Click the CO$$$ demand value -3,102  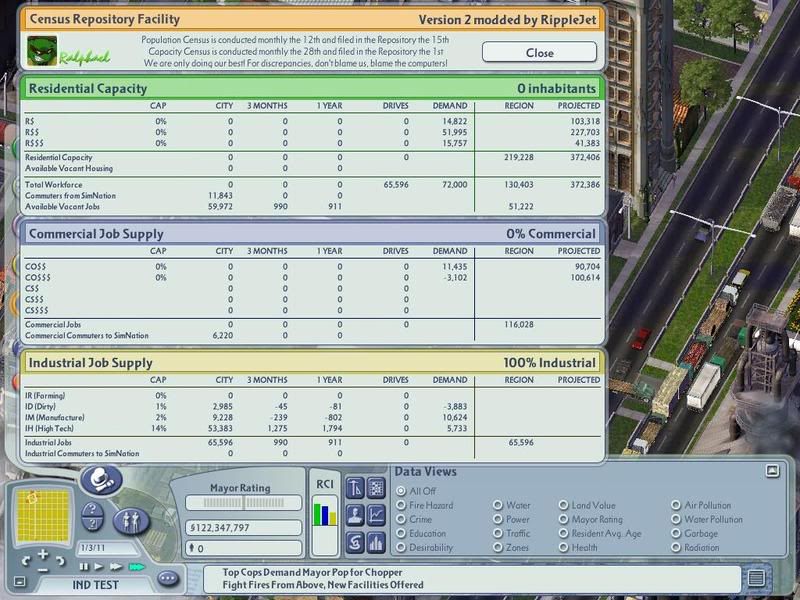(x=455, y=278)
